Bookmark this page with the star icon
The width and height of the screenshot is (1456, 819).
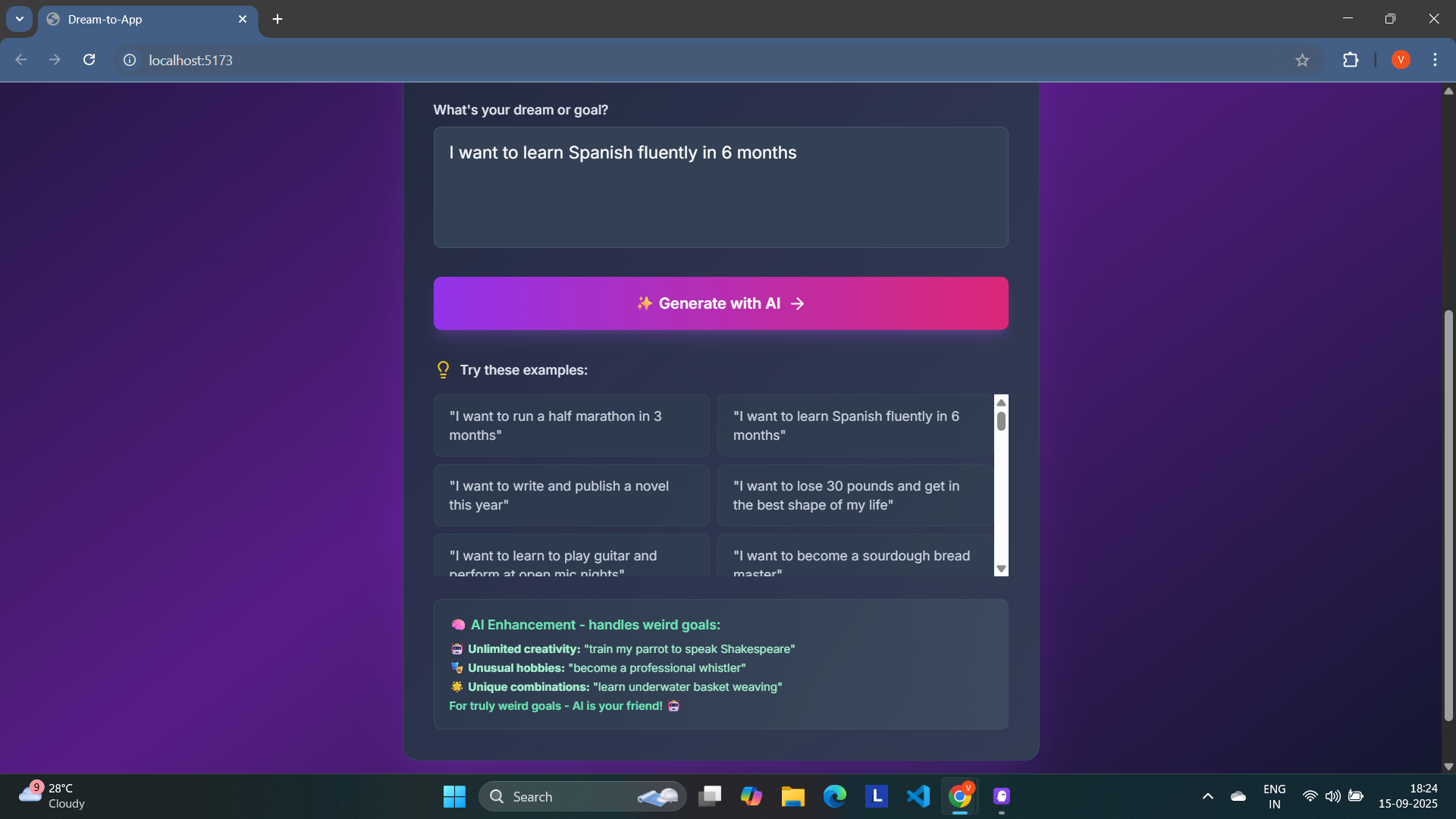[1302, 60]
